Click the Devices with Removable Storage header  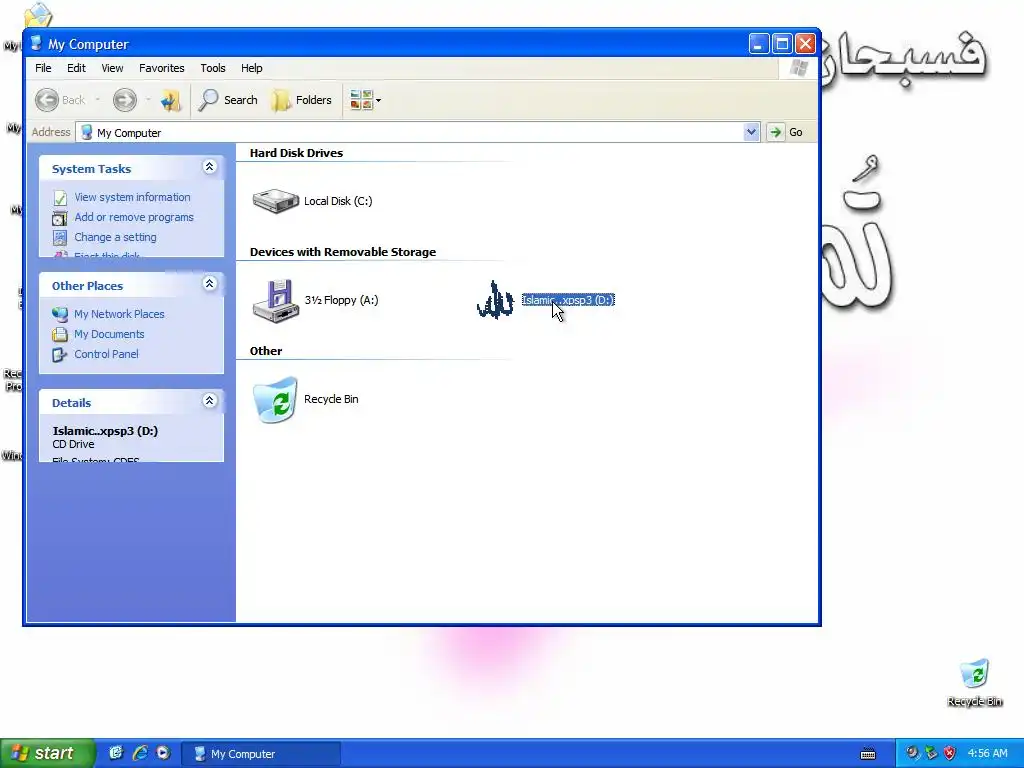(343, 252)
